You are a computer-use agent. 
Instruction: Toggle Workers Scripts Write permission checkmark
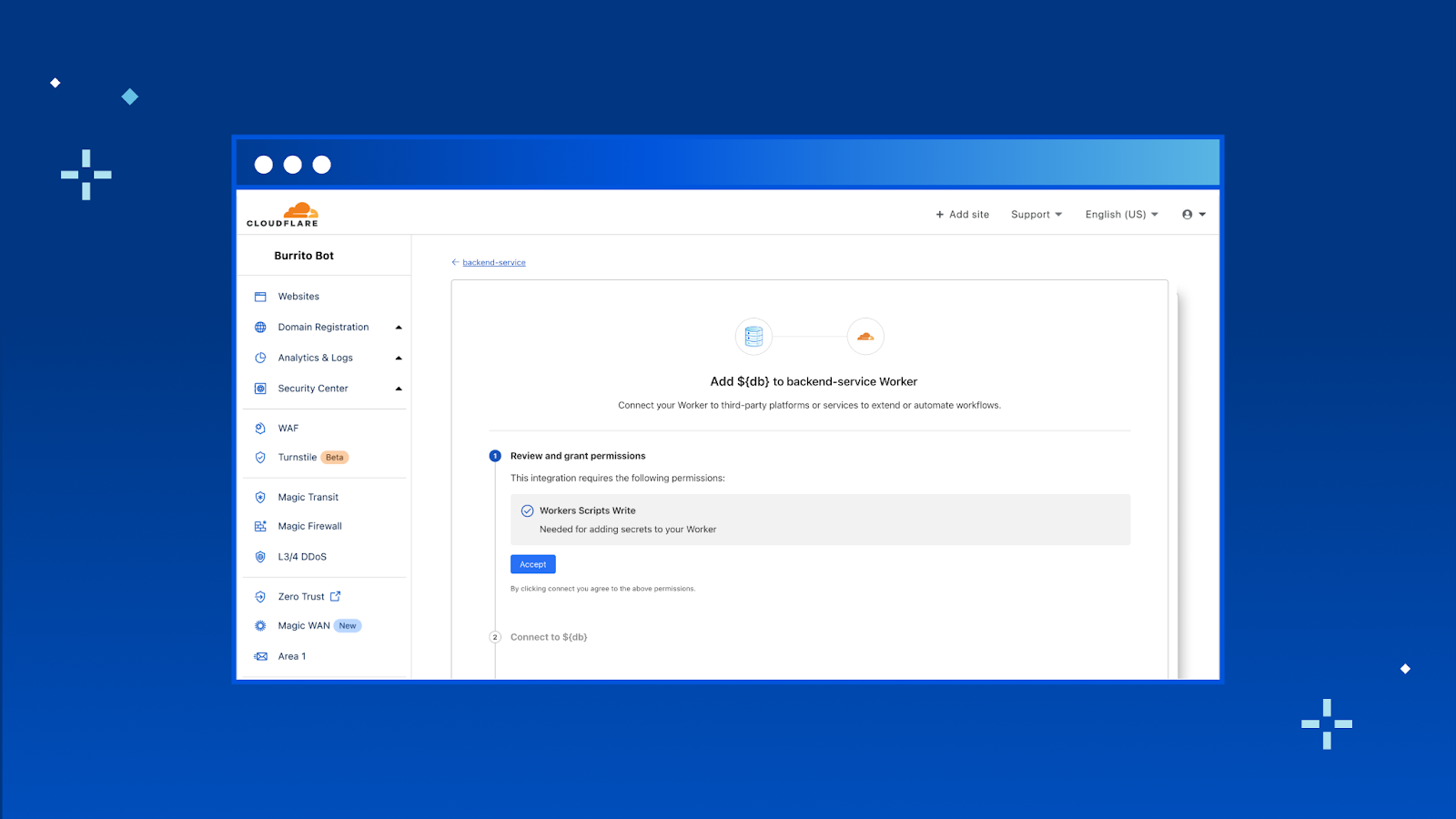click(x=527, y=511)
